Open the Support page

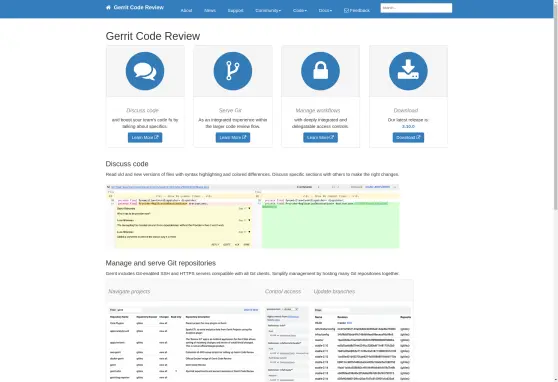235,10
